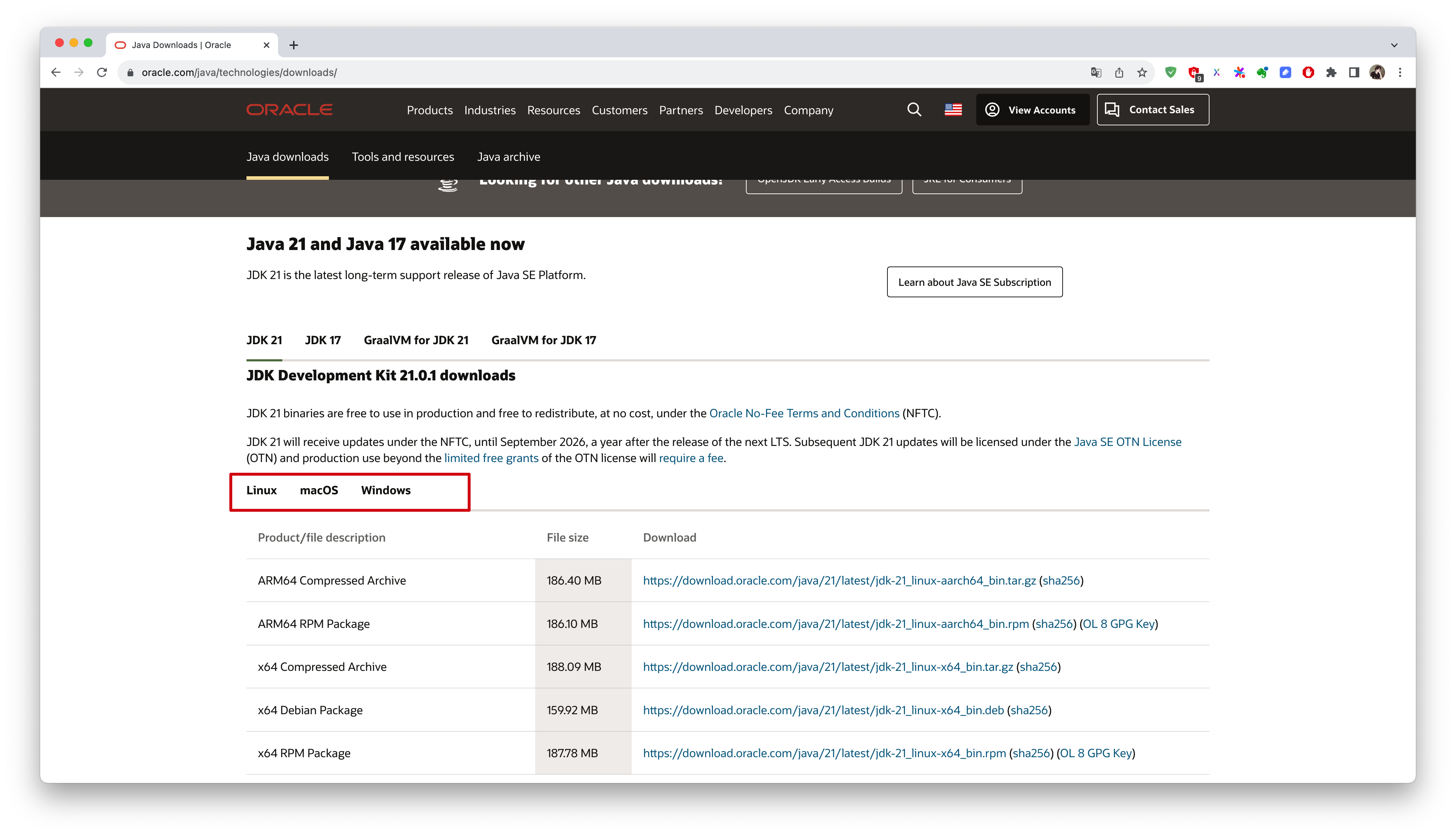The image size is (1456, 836).
Task: Open Java SE OTN License link
Action: (x=1127, y=442)
